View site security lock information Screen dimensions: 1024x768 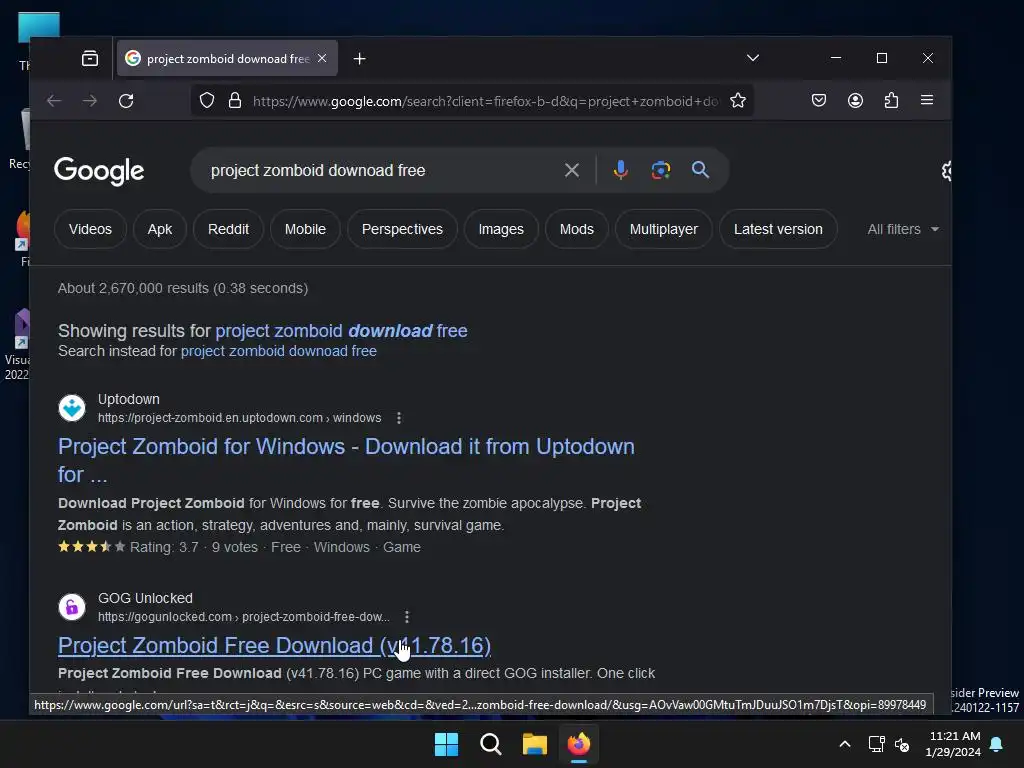[x=235, y=101]
